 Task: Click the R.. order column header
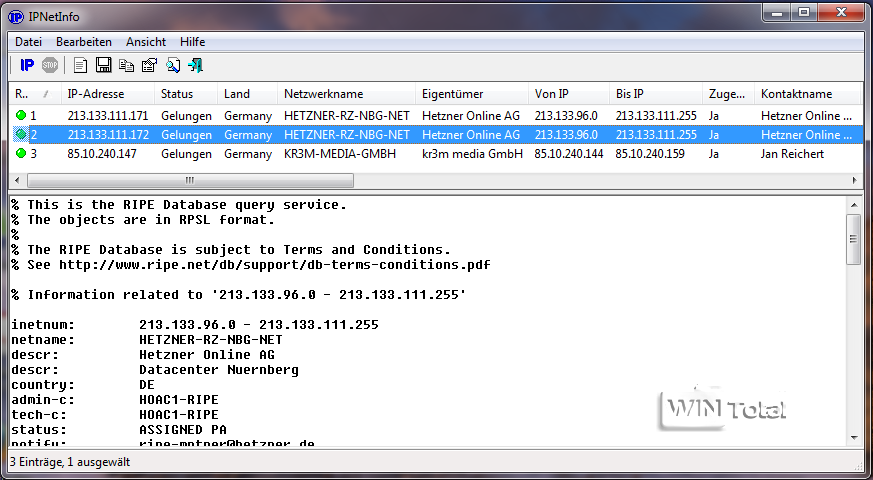33,94
